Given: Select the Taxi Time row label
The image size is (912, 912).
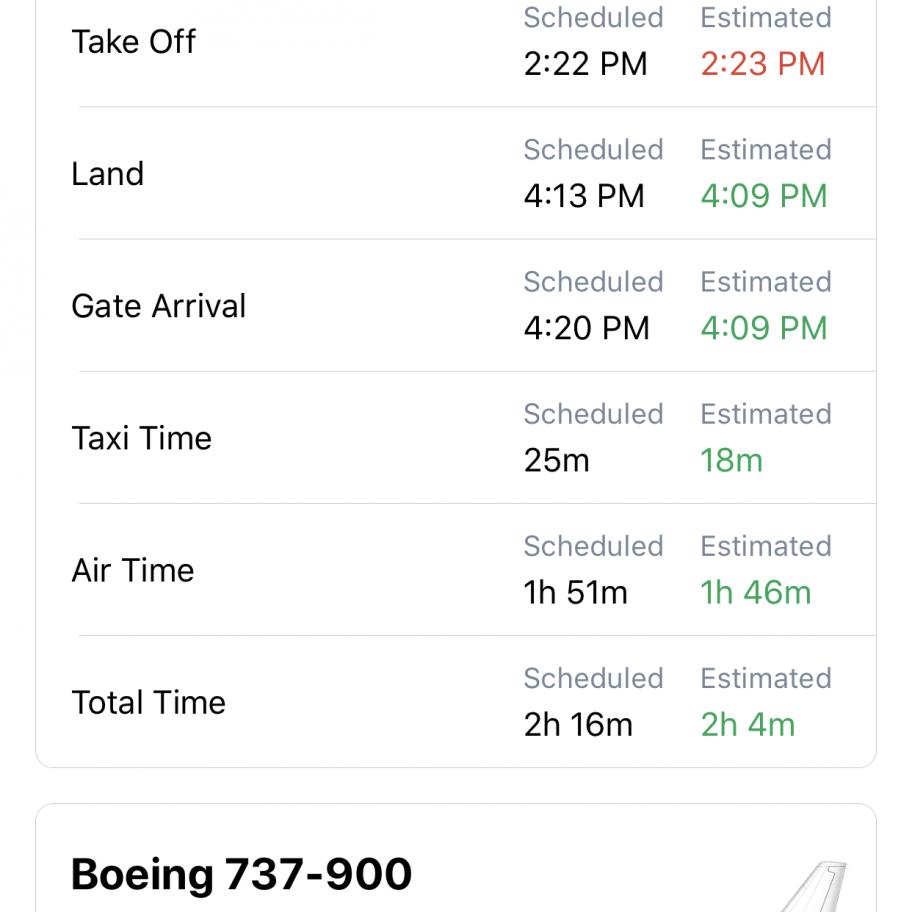Looking at the screenshot, I should pos(141,438).
